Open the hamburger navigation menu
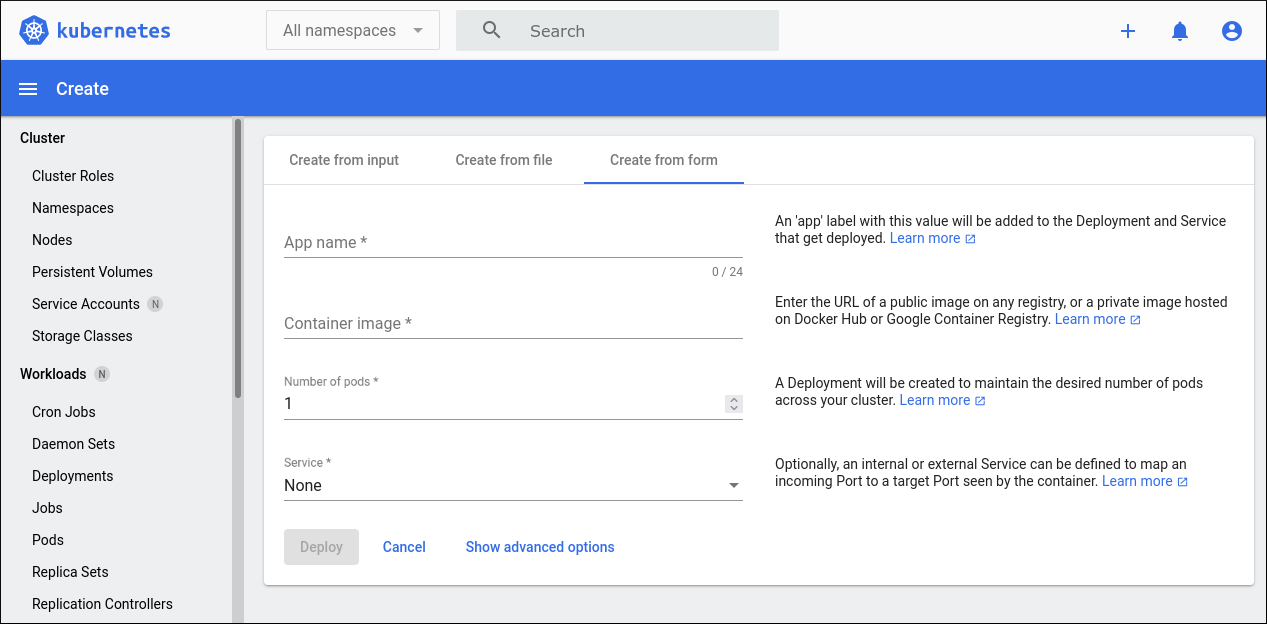Image resolution: width=1267 pixels, height=624 pixels. [28, 89]
